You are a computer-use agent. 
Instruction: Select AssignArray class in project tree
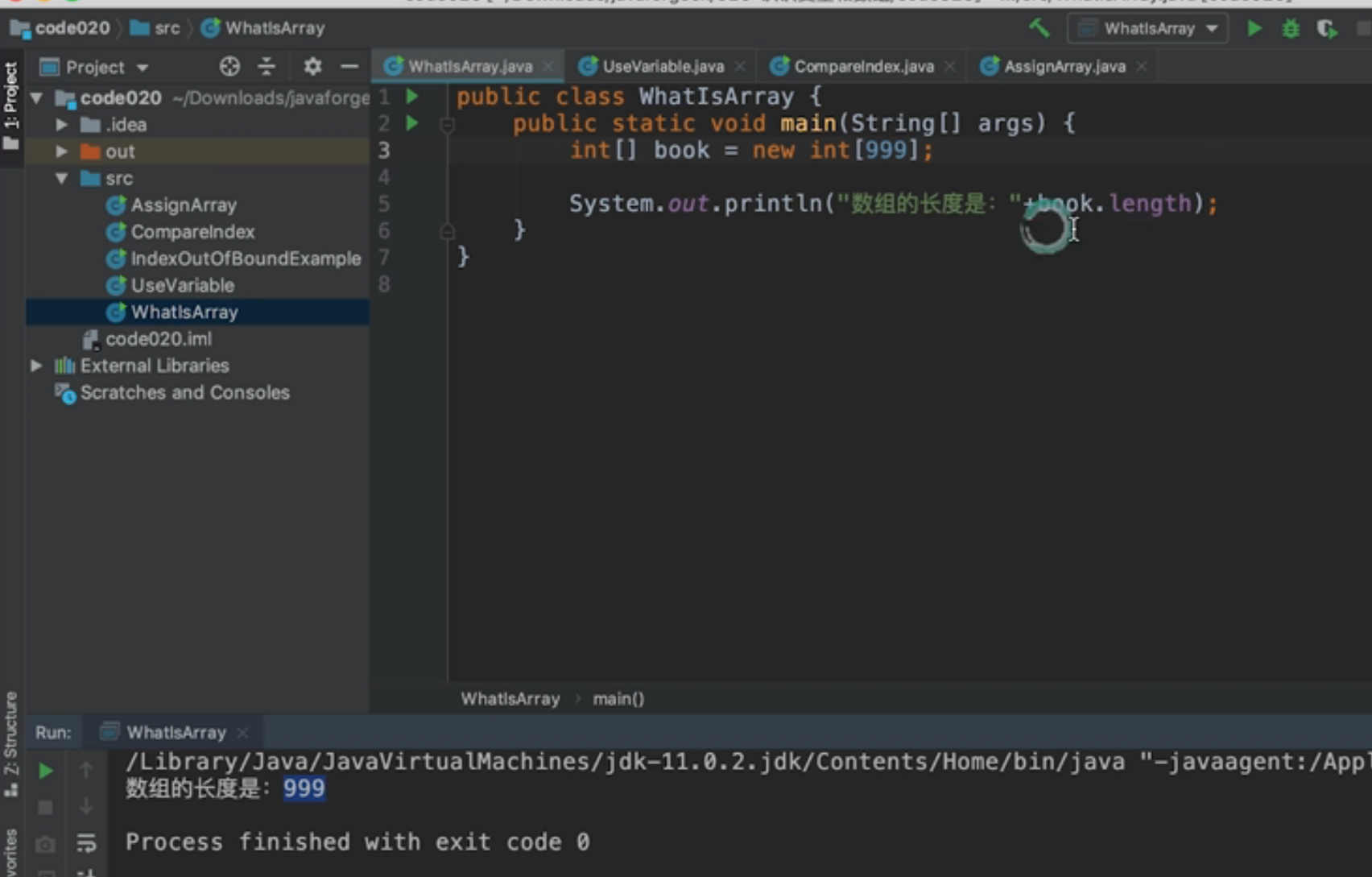click(x=184, y=205)
